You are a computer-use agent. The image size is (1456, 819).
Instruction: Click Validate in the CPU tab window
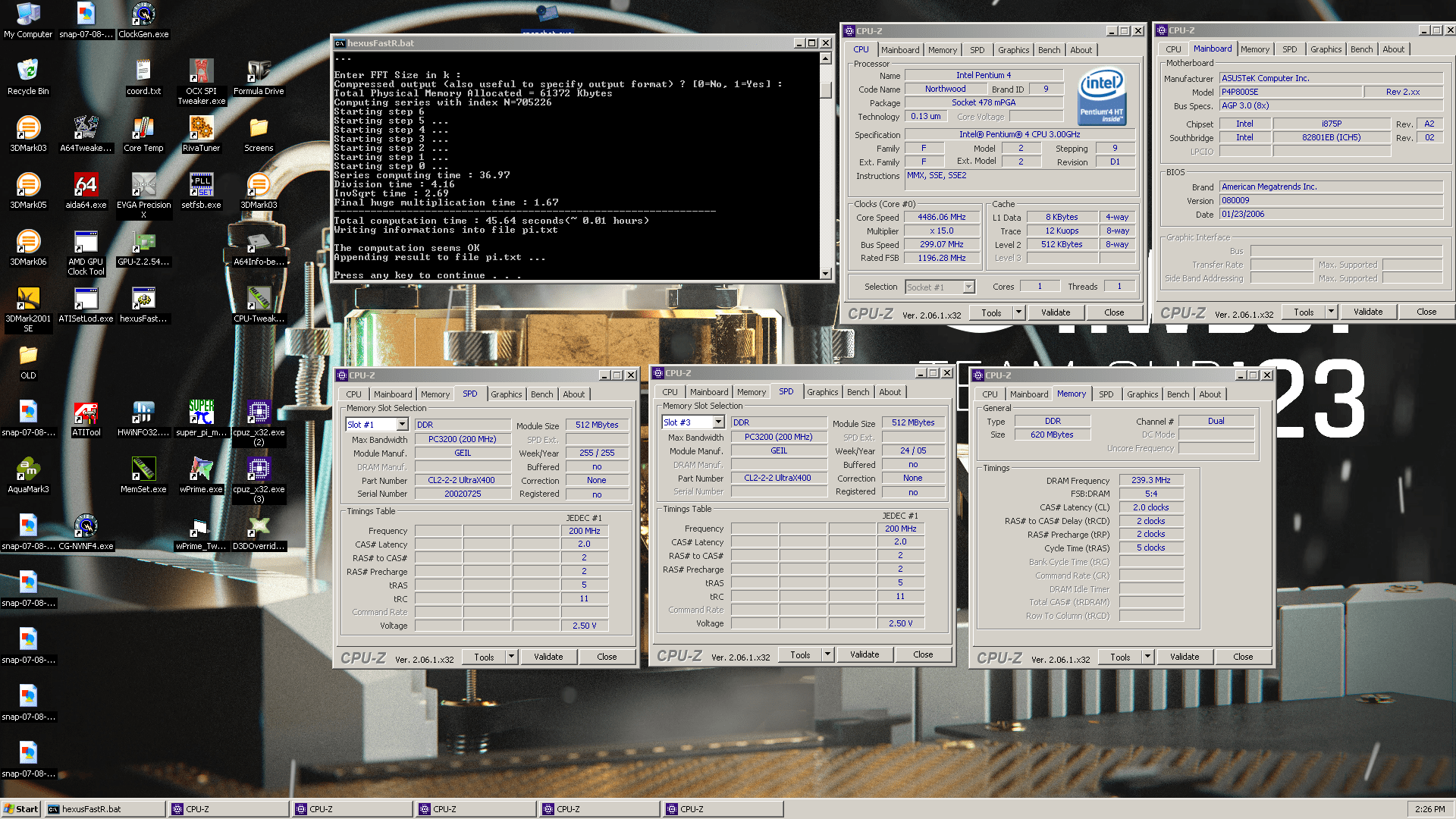tap(1056, 312)
